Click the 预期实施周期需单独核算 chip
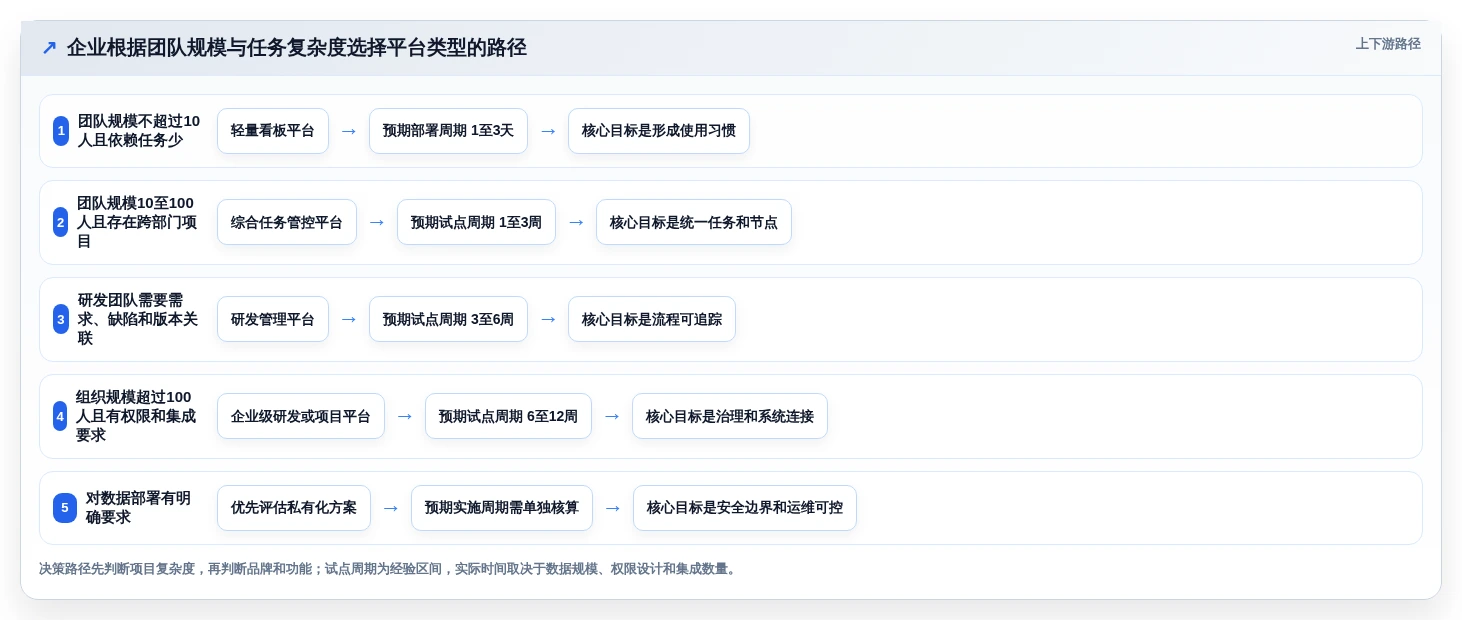1462x620 pixels. 502,508
